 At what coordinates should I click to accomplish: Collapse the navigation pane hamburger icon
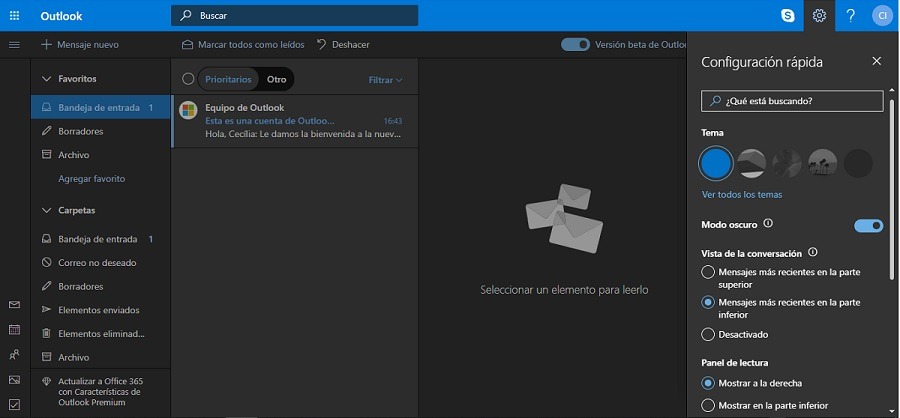[x=14, y=45]
